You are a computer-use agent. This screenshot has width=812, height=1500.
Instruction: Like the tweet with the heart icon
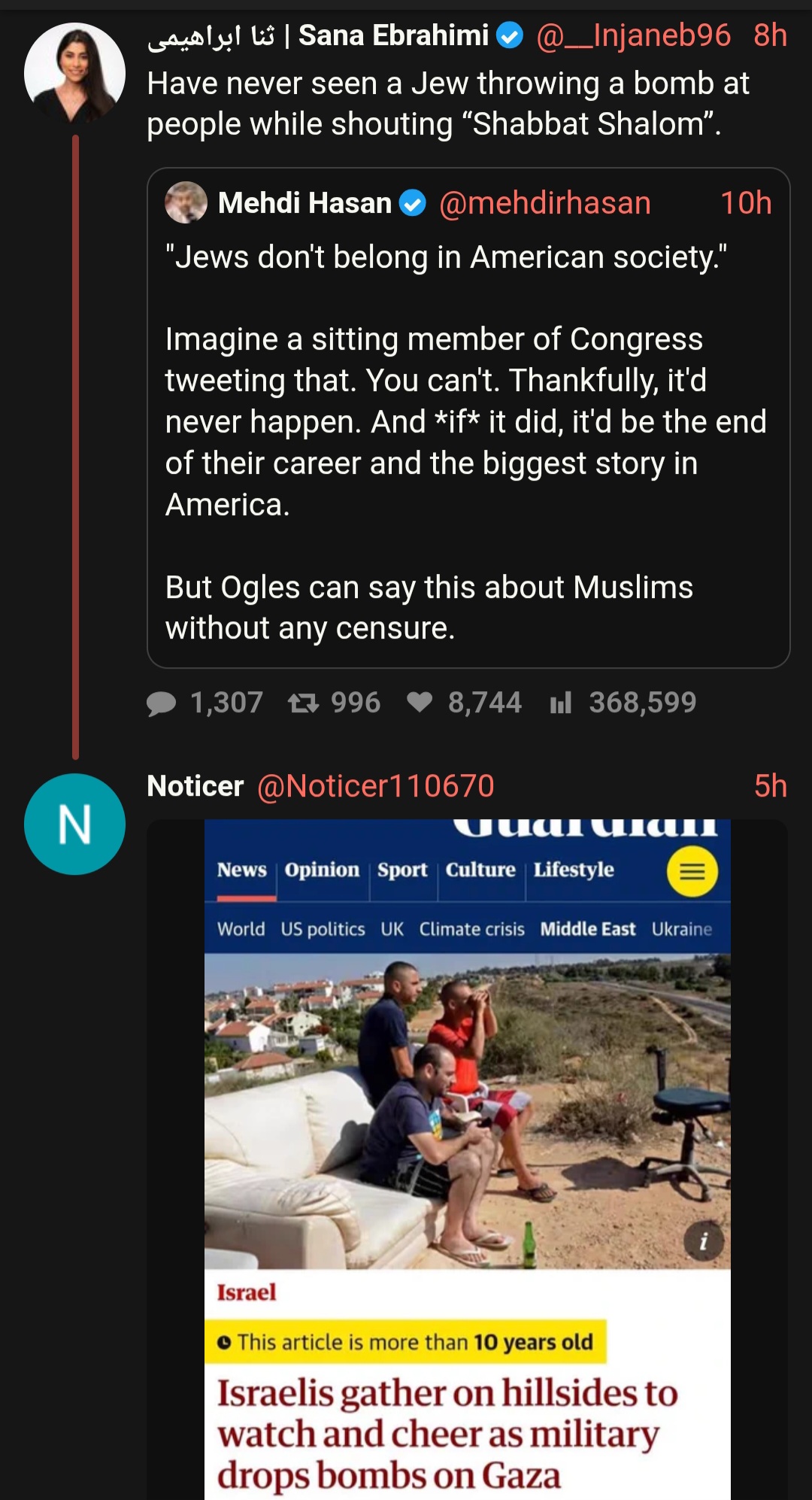point(420,703)
